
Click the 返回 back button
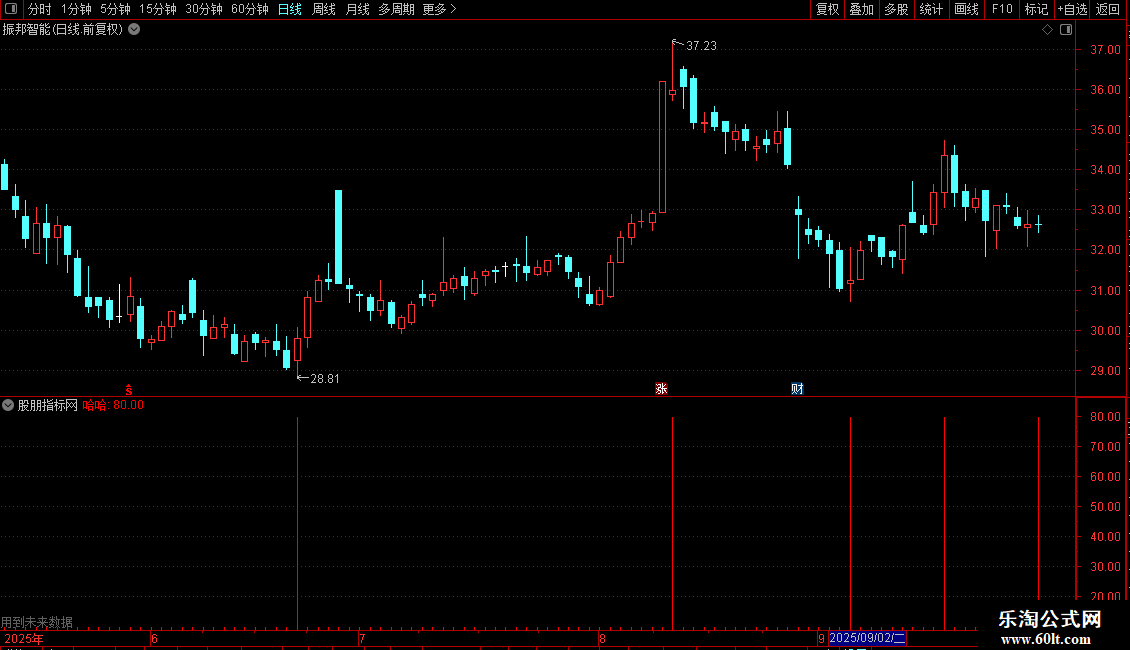(x=1108, y=9)
